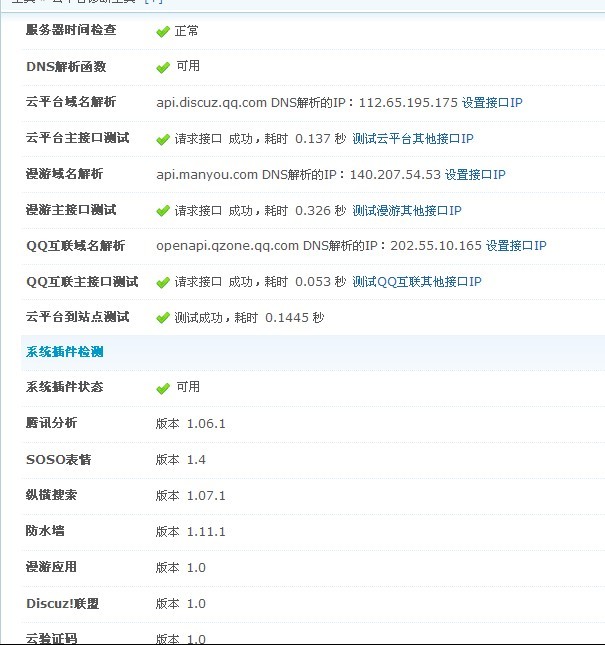Open 测试漫游其他接口IP link
The height and width of the screenshot is (645, 605).
407,211
